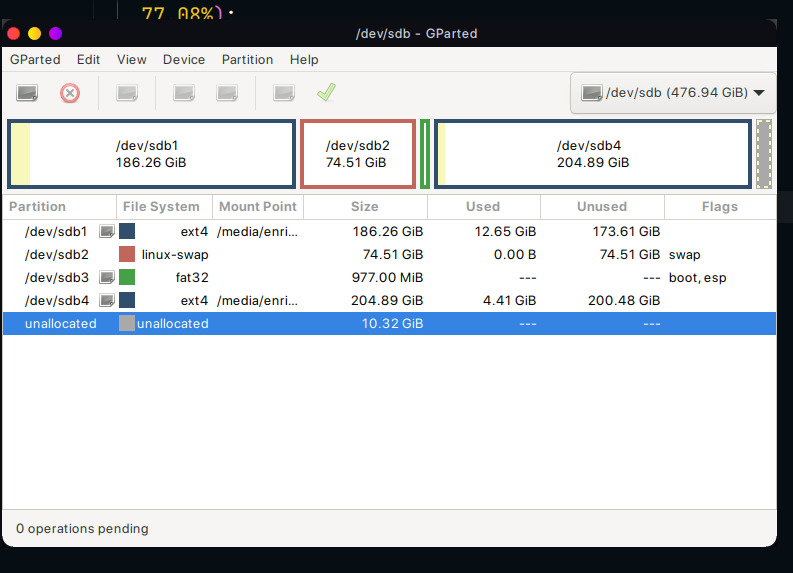This screenshot has height=573, width=793.
Task: Click the Unused column header
Action: (602, 207)
